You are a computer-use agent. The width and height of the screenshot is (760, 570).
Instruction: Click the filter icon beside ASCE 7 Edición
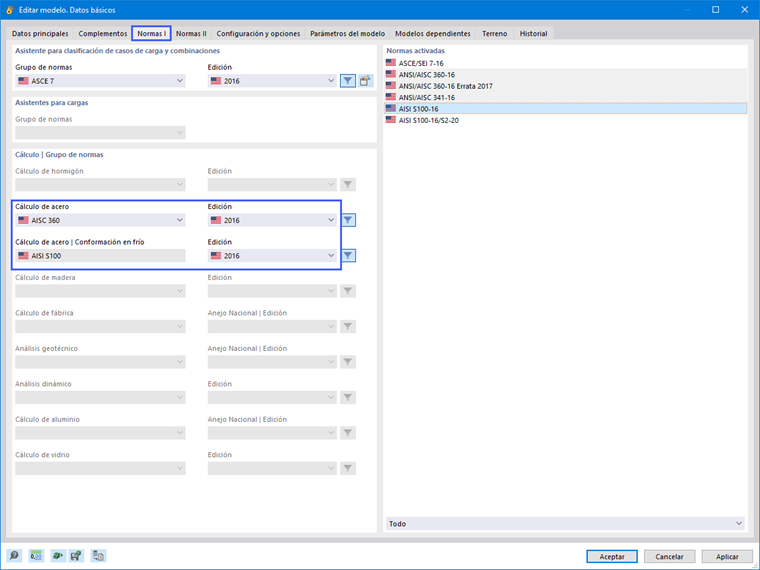tap(348, 81)
